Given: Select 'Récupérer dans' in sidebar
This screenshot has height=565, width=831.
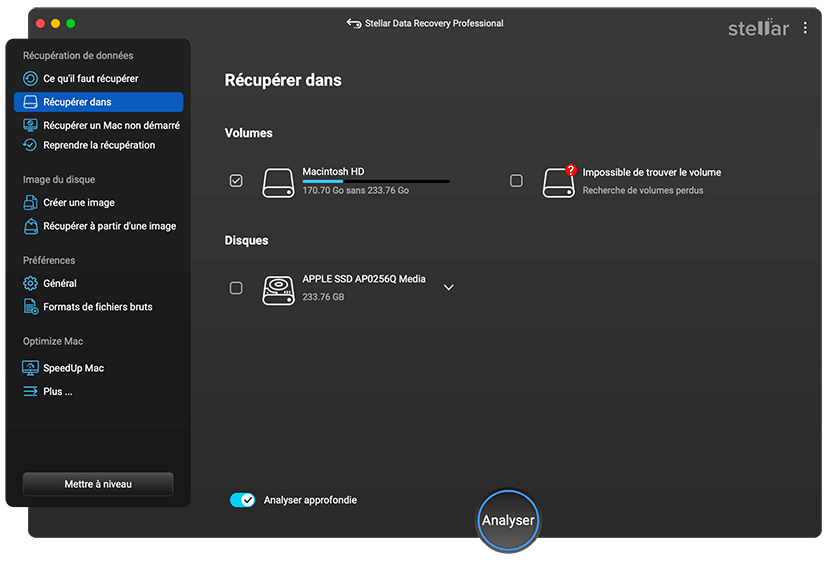Looking at the screenshot, I should [x=99, y=102].
